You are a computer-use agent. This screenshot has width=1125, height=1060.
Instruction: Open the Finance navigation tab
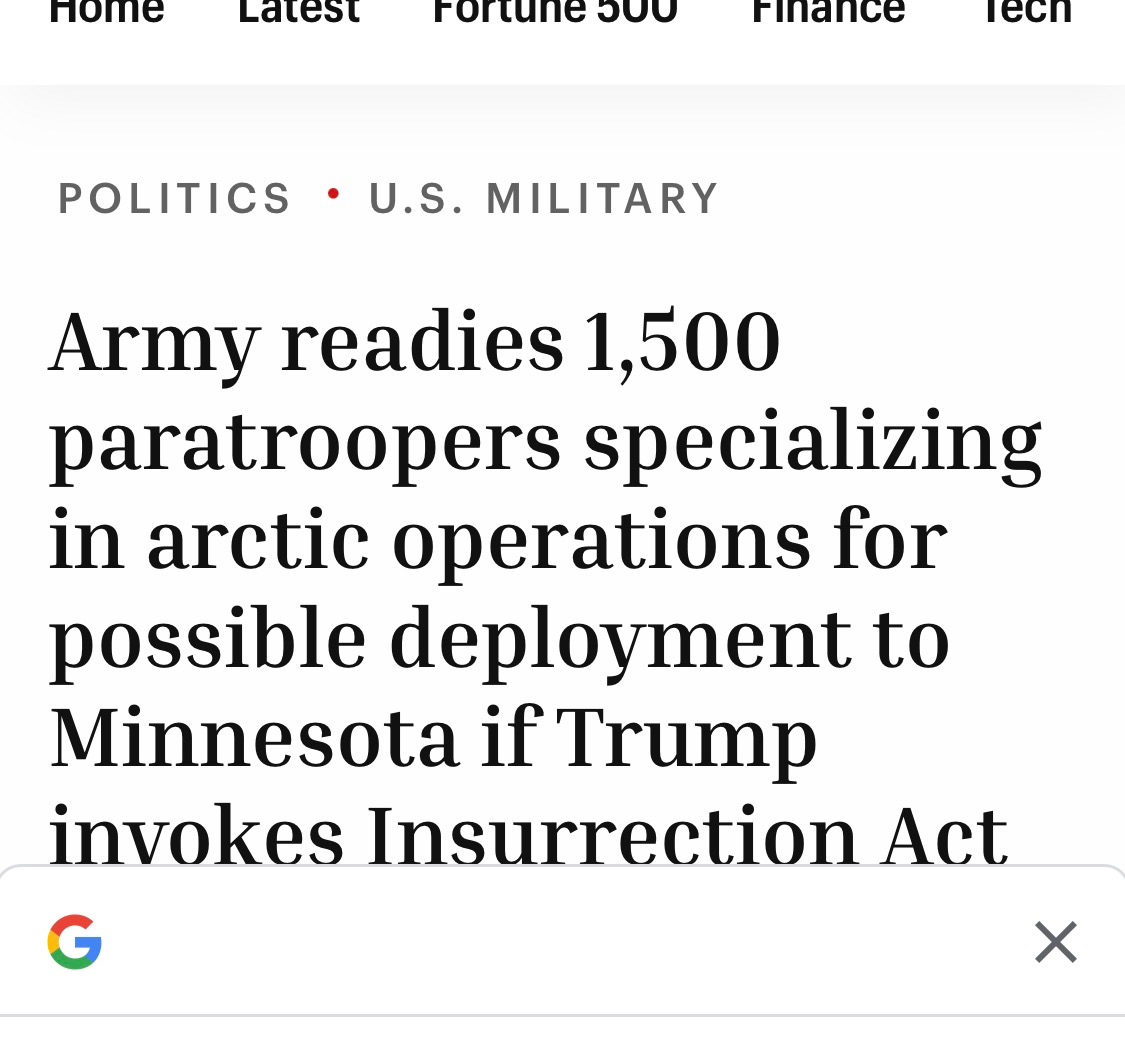pos(828,12)
